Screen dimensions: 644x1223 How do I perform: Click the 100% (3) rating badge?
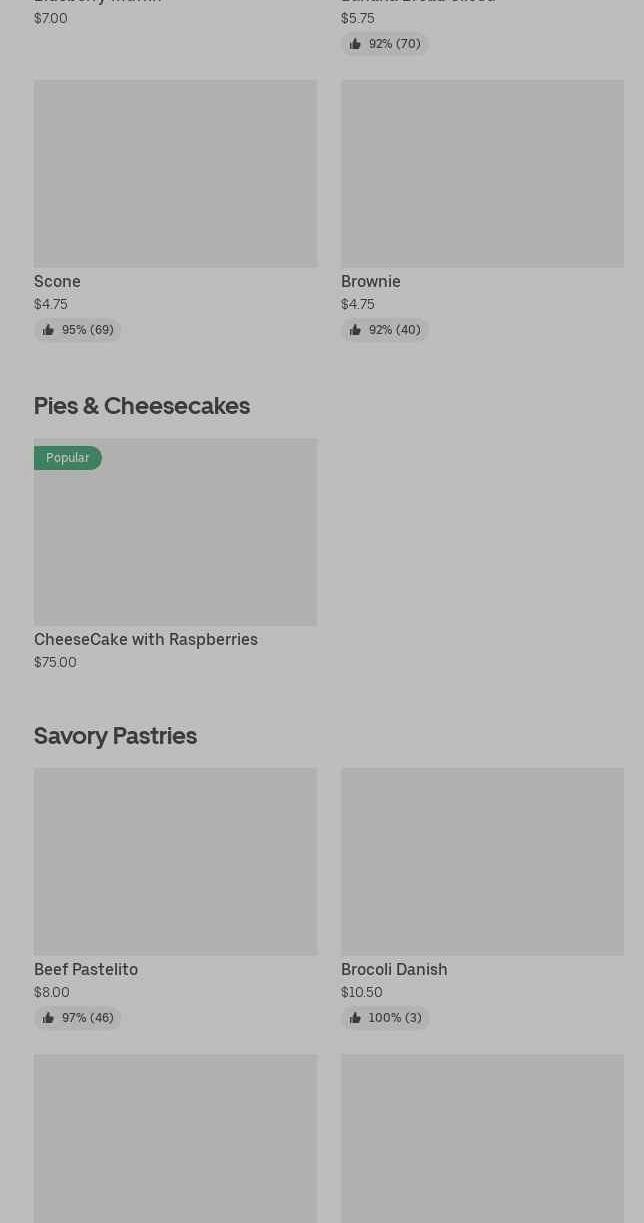(385, 1018)
